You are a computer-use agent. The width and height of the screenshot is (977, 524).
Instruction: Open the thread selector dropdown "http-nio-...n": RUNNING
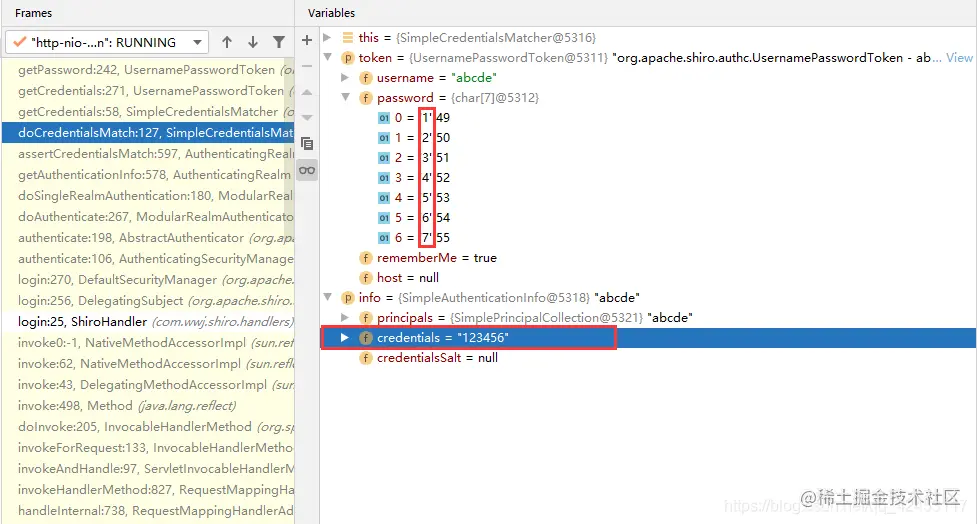pyautogui.click(x=107, y=42)
